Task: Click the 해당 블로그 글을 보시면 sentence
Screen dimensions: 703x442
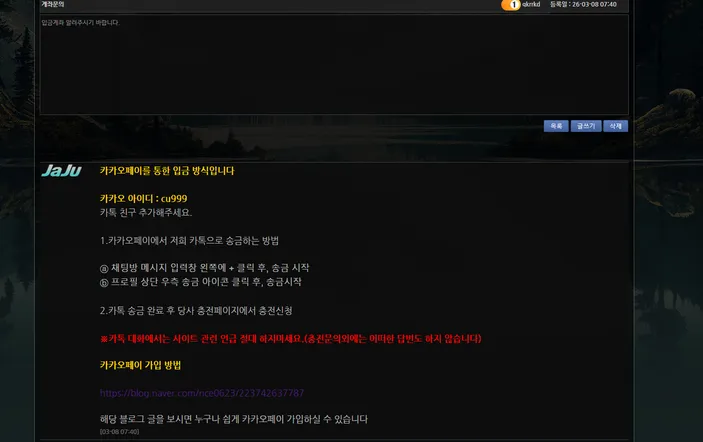Action: [234, 419]
